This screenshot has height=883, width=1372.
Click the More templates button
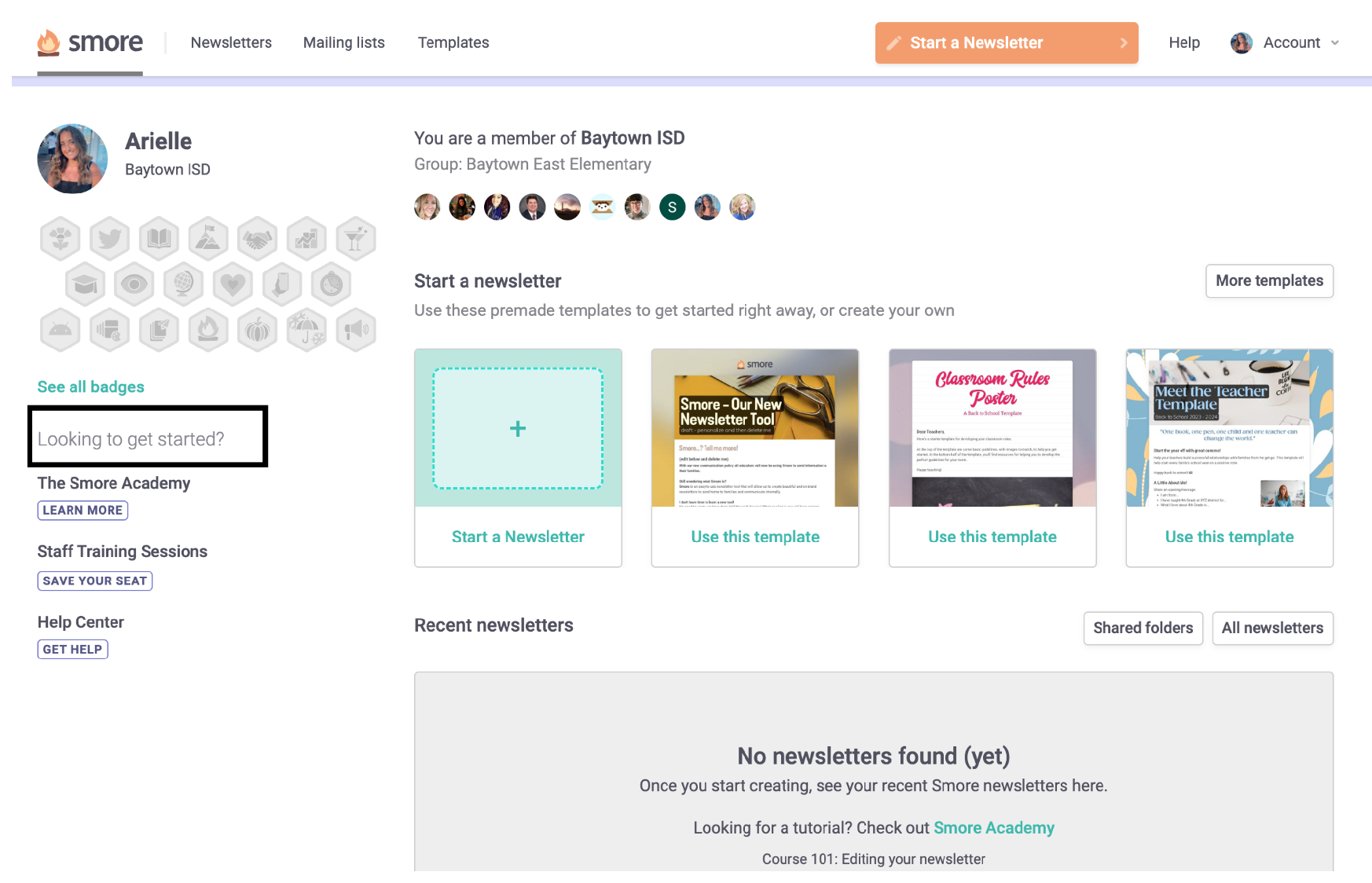pos(1268,280)
